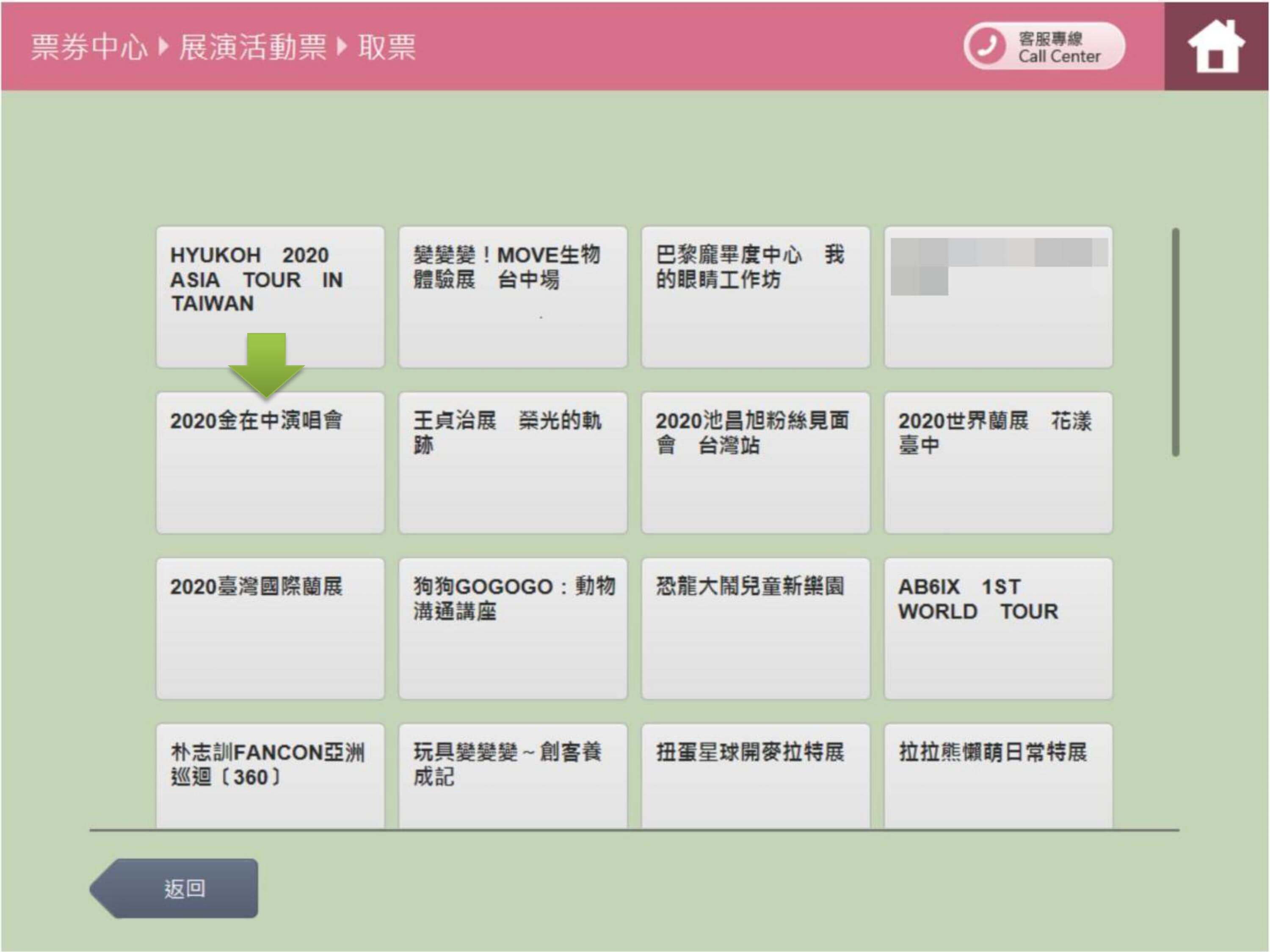This screenshot has height=952, width=1270.
Task: Tap 恐龍大鬧兒童新樂園 tile
Action: 755,628
